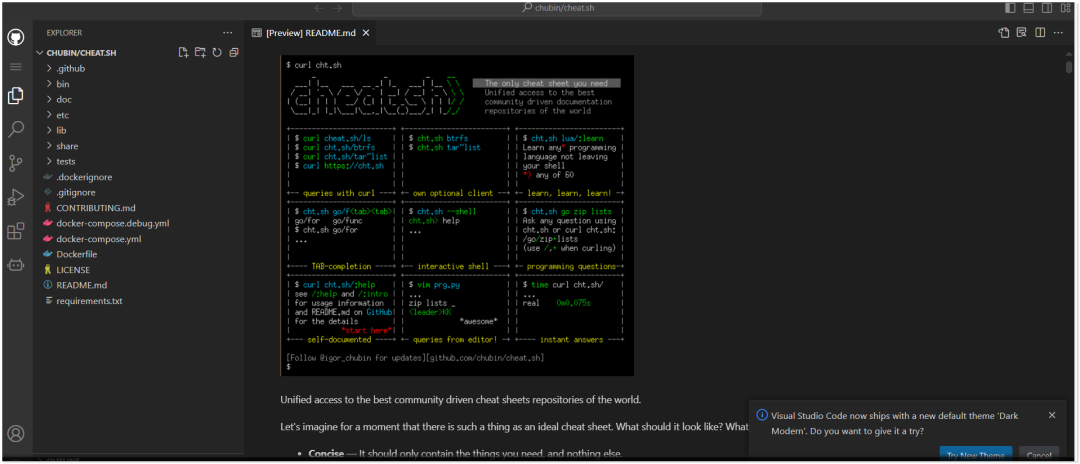Toggle primary side bar visibility
The width and height of the screenshot is (1080, 464).
[1010, 8]
